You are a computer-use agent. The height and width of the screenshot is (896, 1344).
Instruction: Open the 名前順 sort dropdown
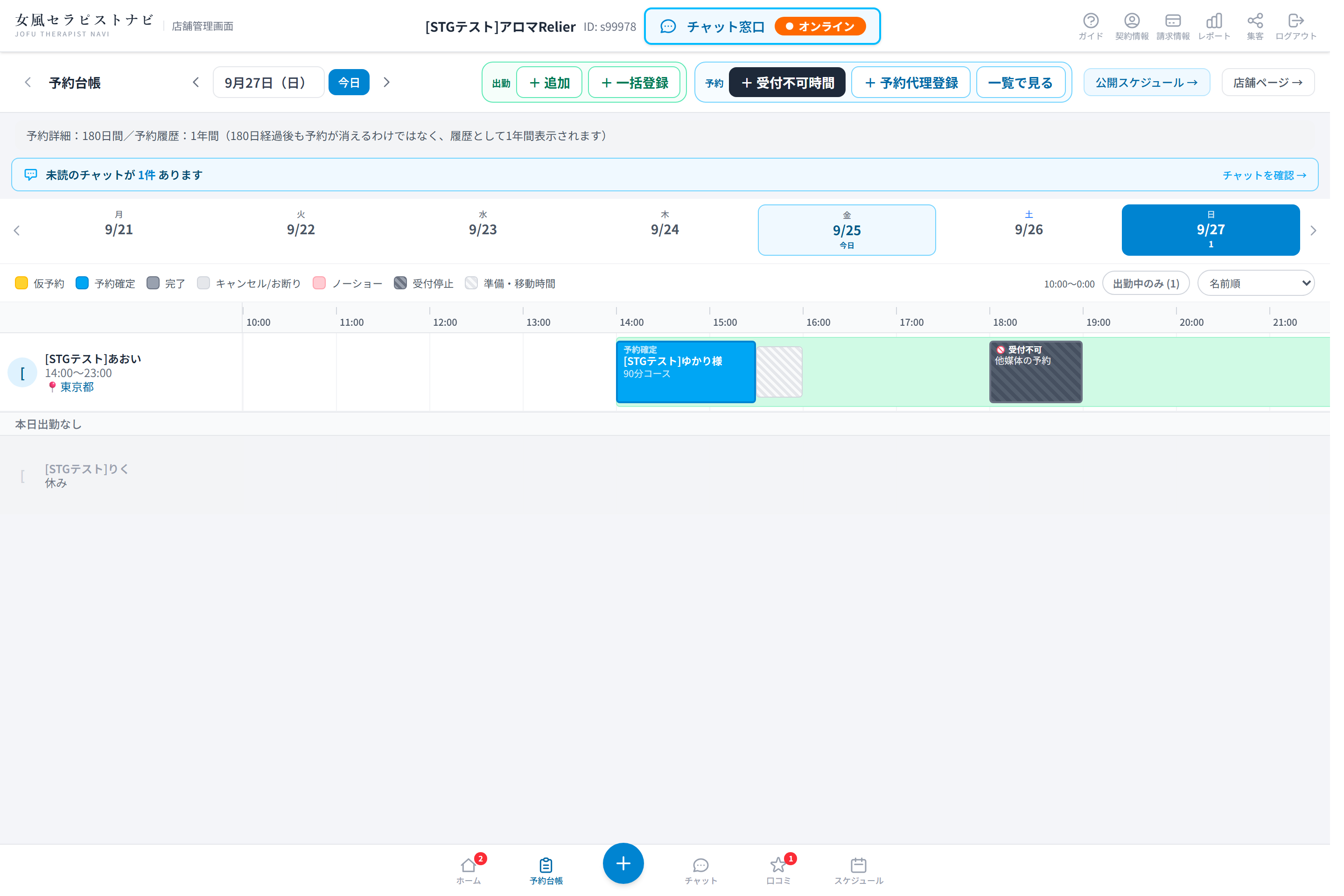[x=1268, y=286]
